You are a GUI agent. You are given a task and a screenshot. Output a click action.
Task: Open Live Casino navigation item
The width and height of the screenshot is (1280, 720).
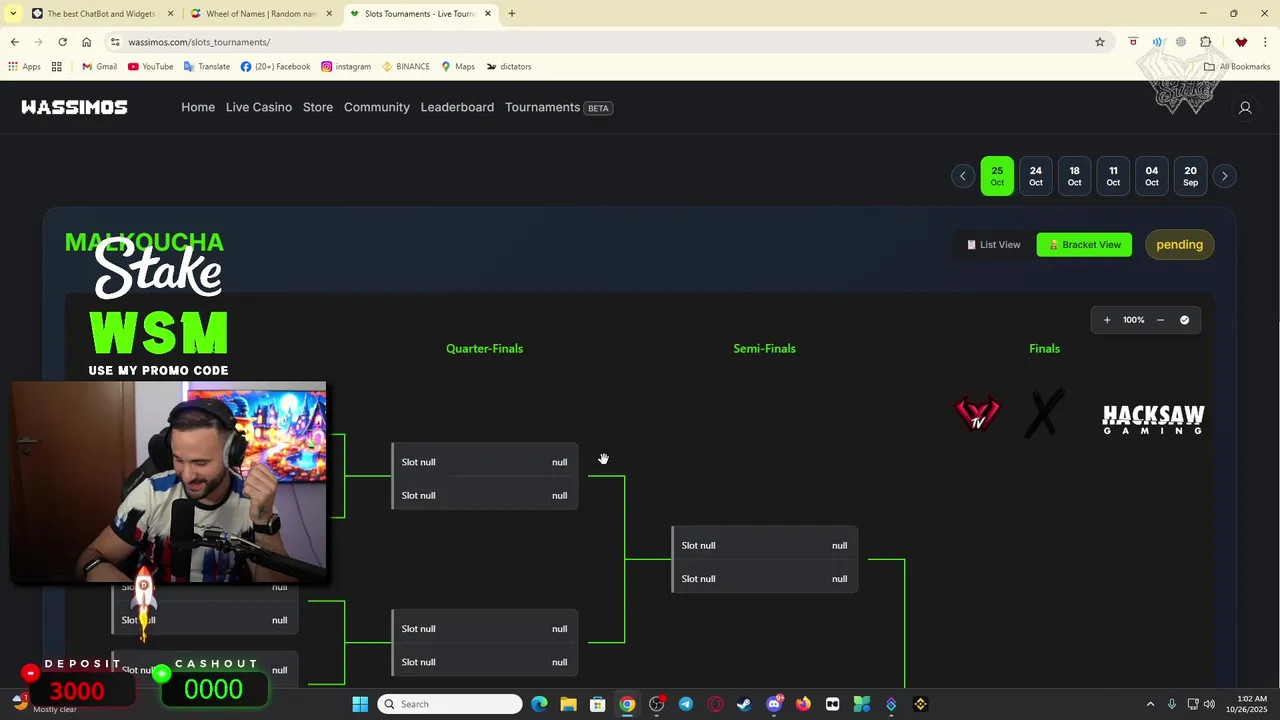click(x=259, y=107)
